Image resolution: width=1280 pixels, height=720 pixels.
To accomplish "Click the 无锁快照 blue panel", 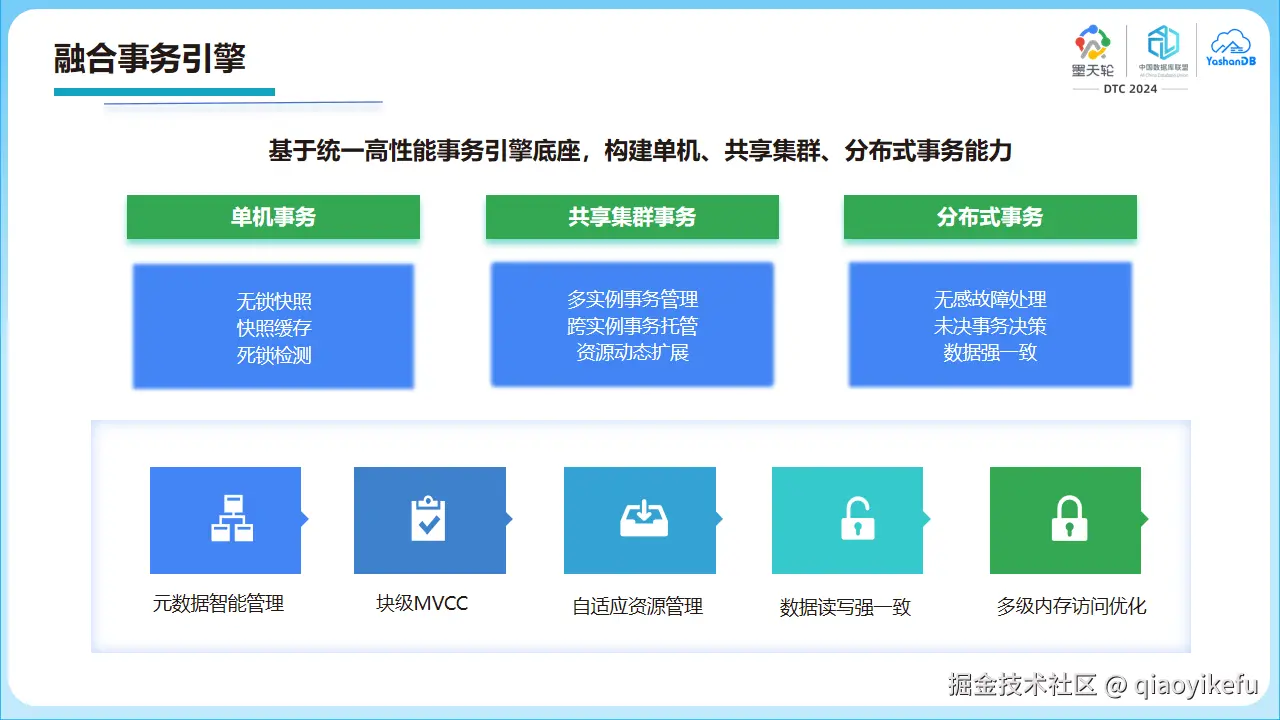I will [273, 324].
